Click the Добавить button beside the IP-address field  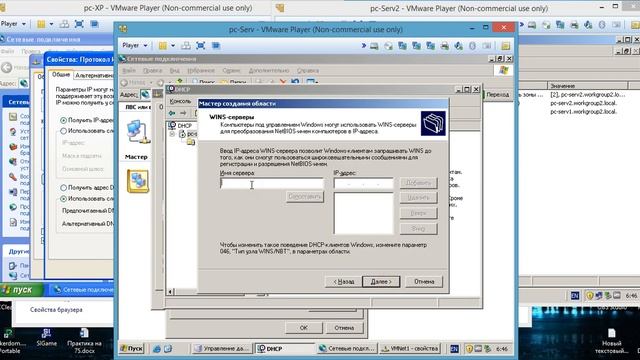[x=418, y=182]
